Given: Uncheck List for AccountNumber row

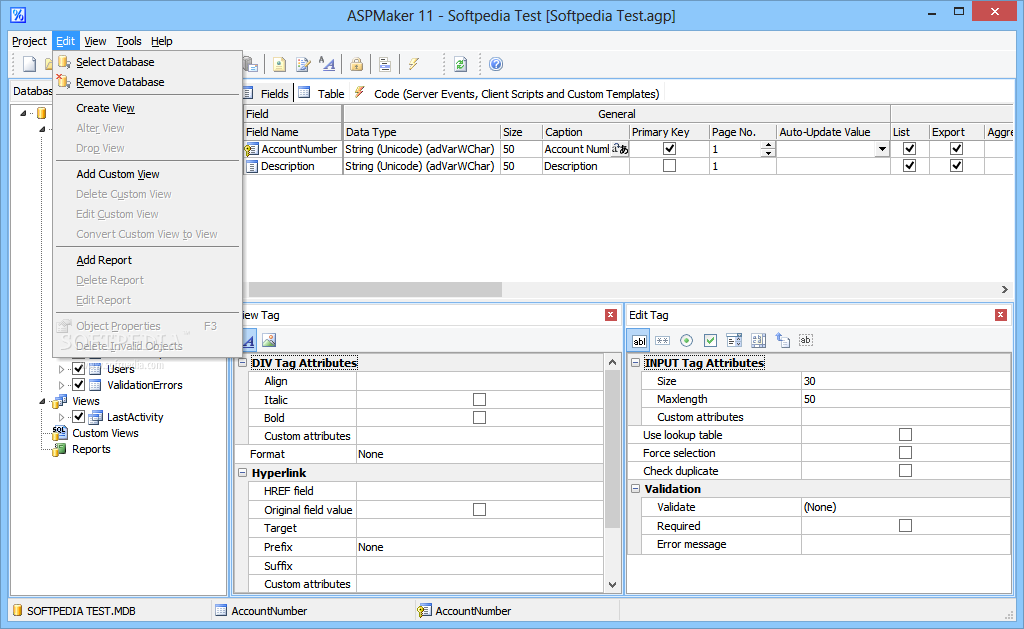Looking at the screenshot, I should click(x=909, y=149).
